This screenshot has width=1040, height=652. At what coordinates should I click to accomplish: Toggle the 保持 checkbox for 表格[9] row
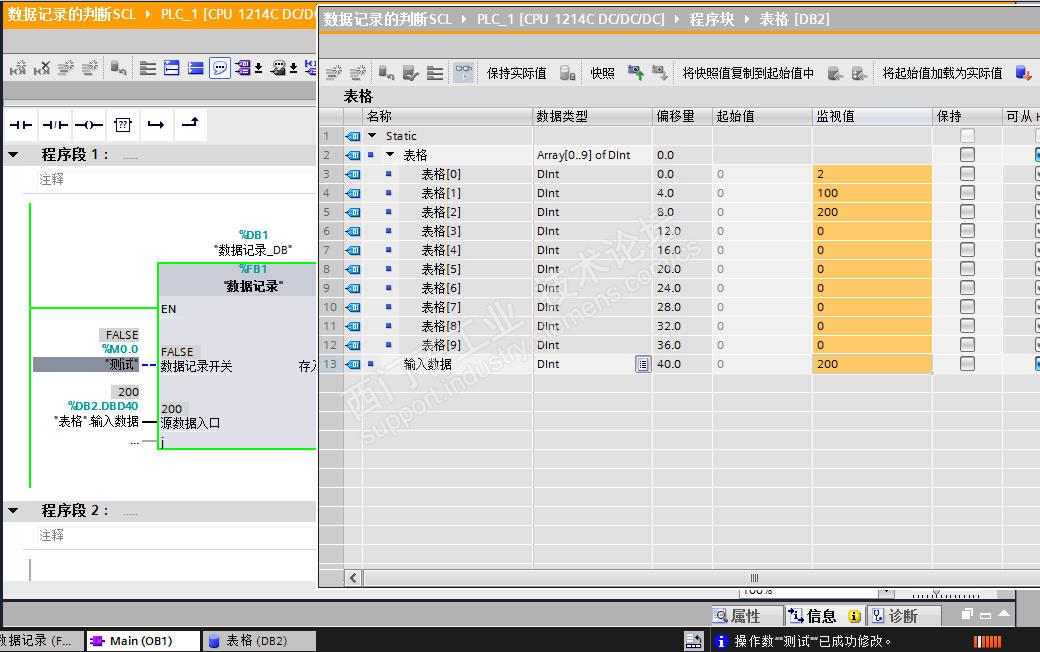click(x=968, y=345)
